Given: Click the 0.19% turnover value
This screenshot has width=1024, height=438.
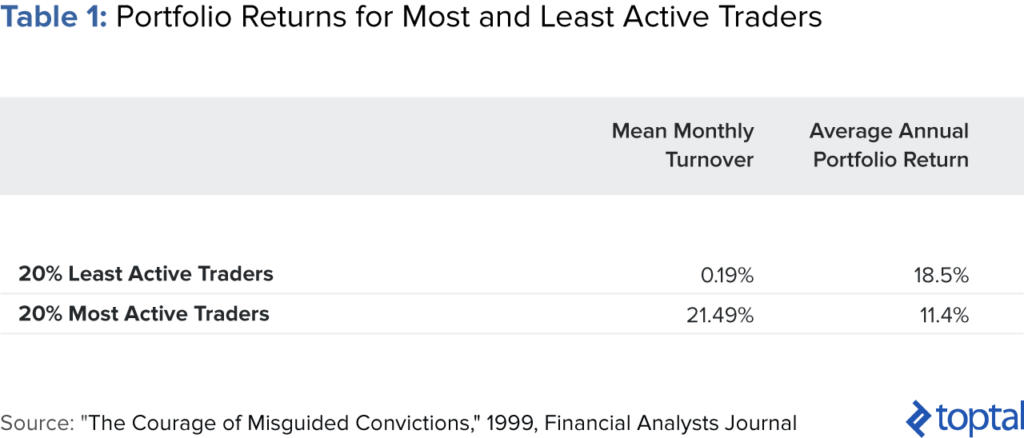Looking at the screenshot, I should pos(726,275).
